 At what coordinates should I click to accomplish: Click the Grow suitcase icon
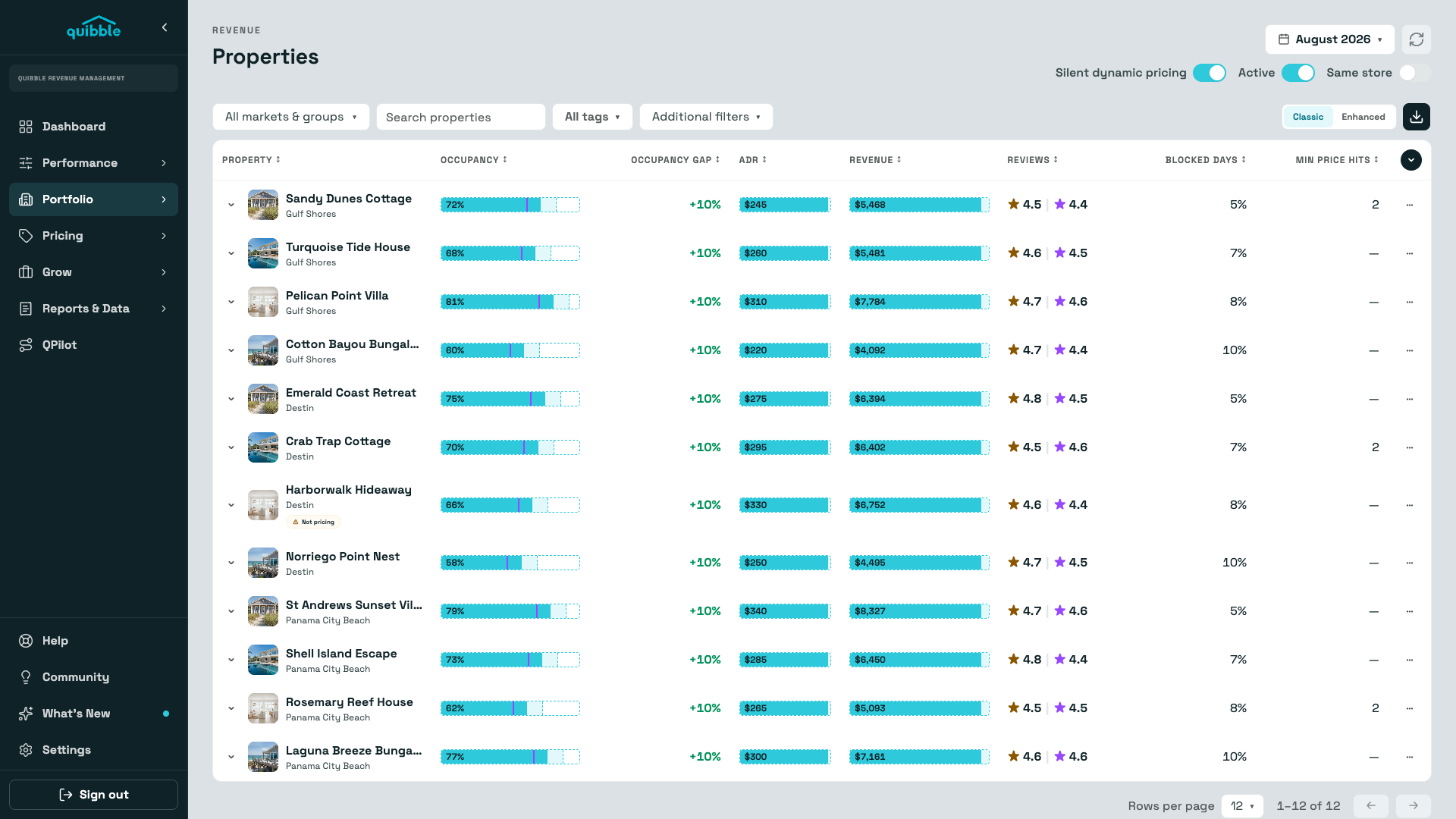coord(26,272)
